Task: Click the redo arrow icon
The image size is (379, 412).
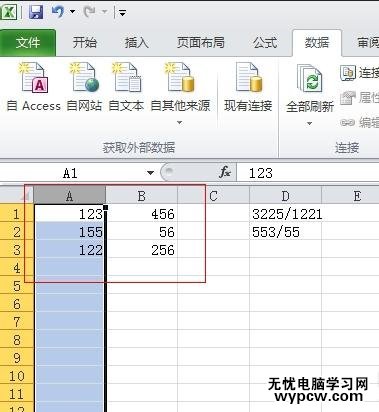Action: click(x=89, y=12)
